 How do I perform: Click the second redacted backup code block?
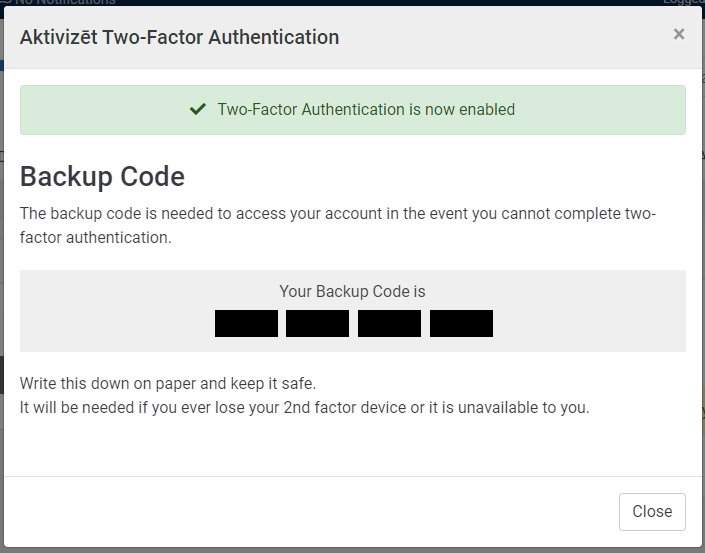pyautogui.click(x=317, y=324)
